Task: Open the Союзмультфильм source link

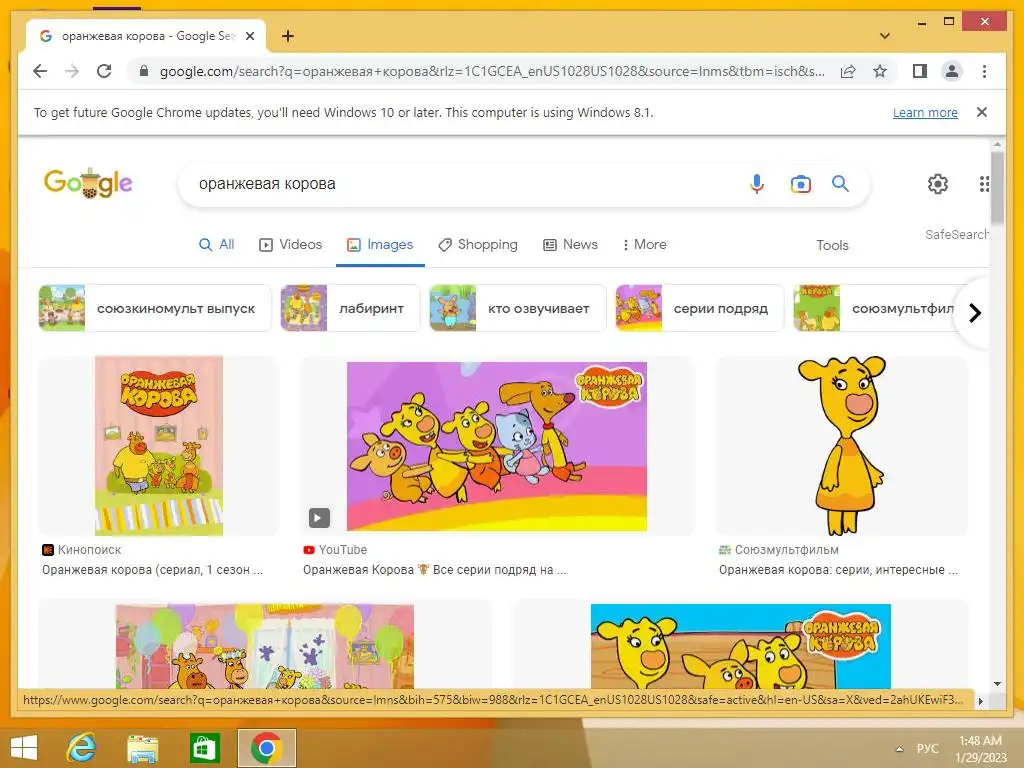Action: [x=778, y=550]
